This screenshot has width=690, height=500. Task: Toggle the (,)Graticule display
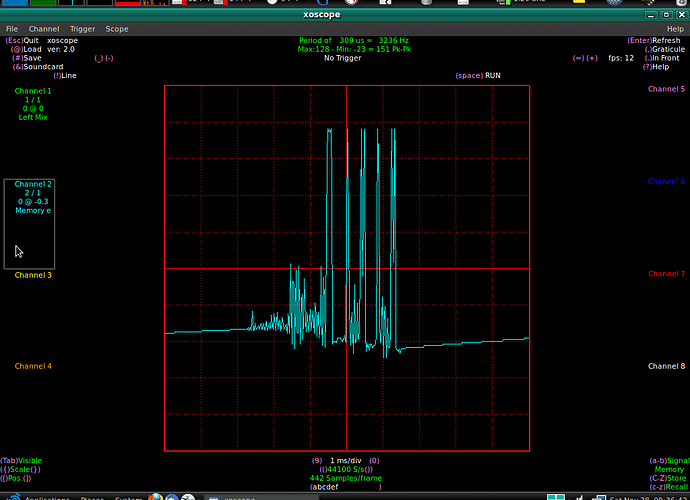(x=664, y=49)
